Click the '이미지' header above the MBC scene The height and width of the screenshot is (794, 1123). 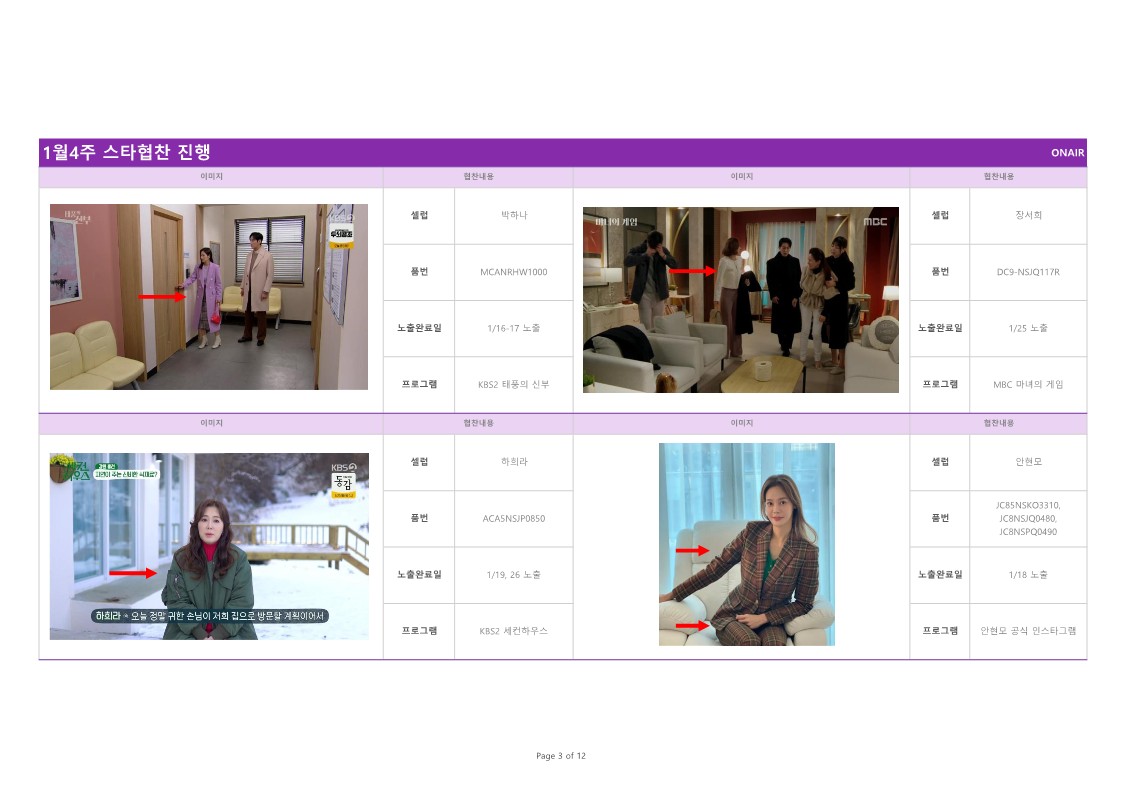coord(742,177)
